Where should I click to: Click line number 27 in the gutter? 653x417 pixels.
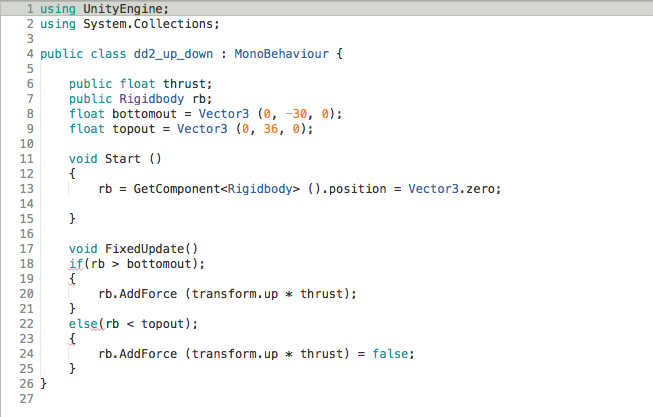(28, 398)
